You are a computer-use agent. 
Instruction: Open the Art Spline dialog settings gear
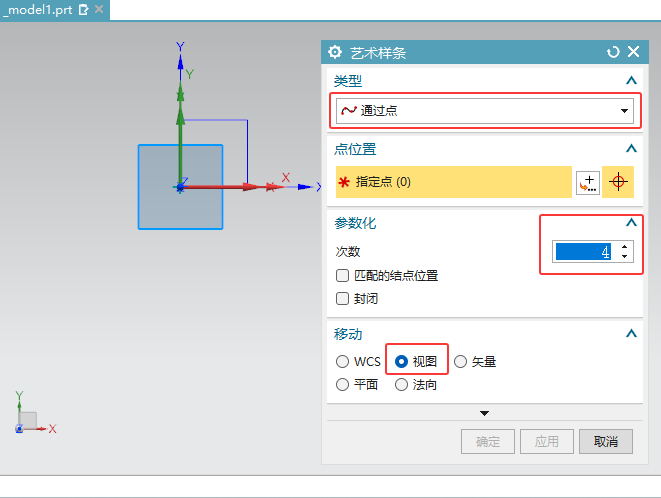point(335,52)
